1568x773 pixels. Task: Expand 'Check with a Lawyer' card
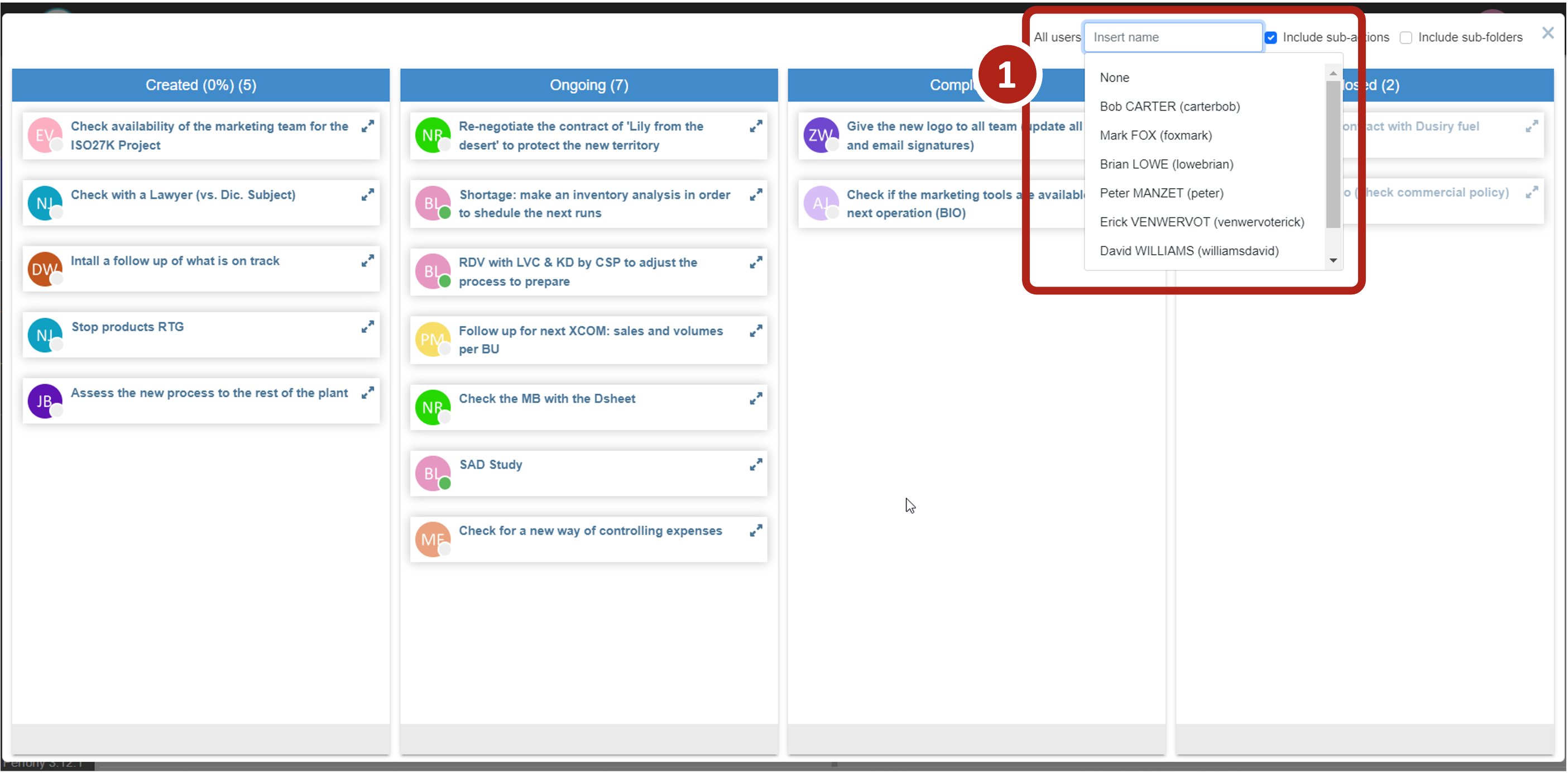click(367, 195)
